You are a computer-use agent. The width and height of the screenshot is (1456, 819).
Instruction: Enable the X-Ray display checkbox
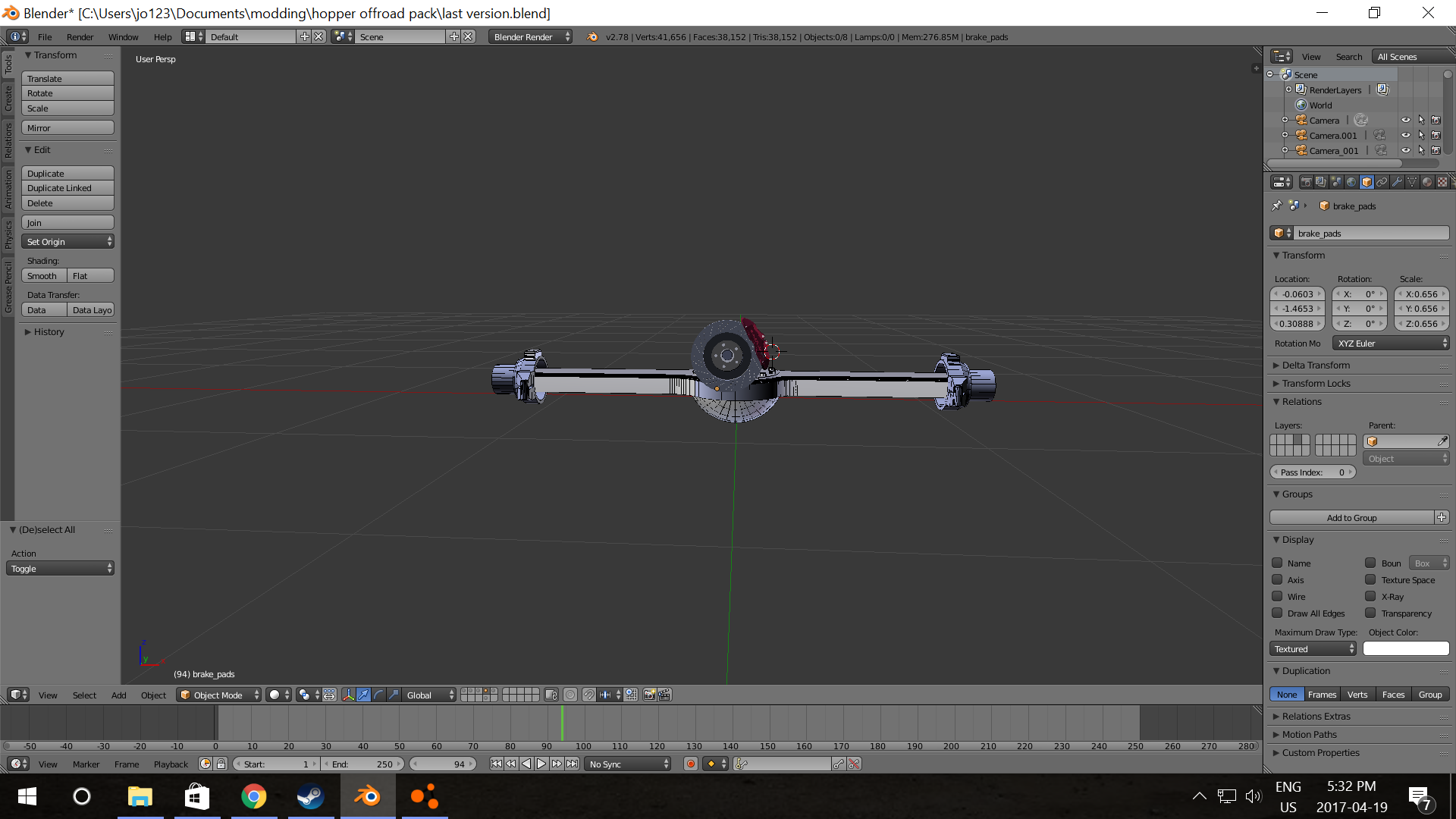[x=1371, y=596]
